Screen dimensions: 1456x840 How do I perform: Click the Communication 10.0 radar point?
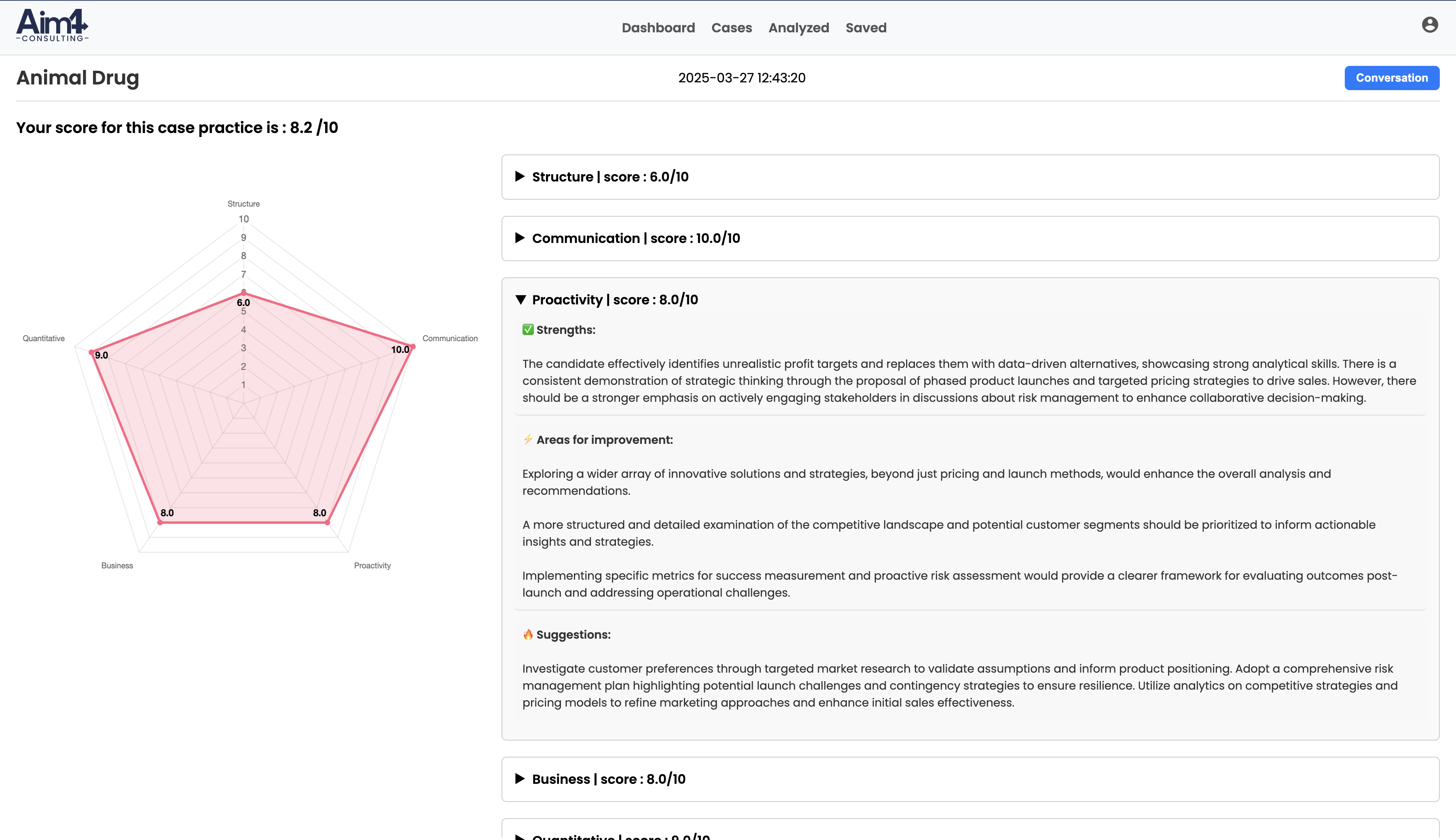(x=413, y=347)
